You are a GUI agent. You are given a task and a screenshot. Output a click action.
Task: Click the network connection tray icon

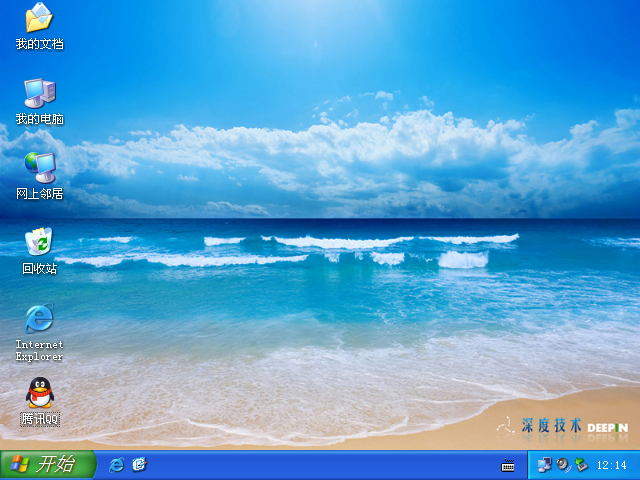coord(545,465)
